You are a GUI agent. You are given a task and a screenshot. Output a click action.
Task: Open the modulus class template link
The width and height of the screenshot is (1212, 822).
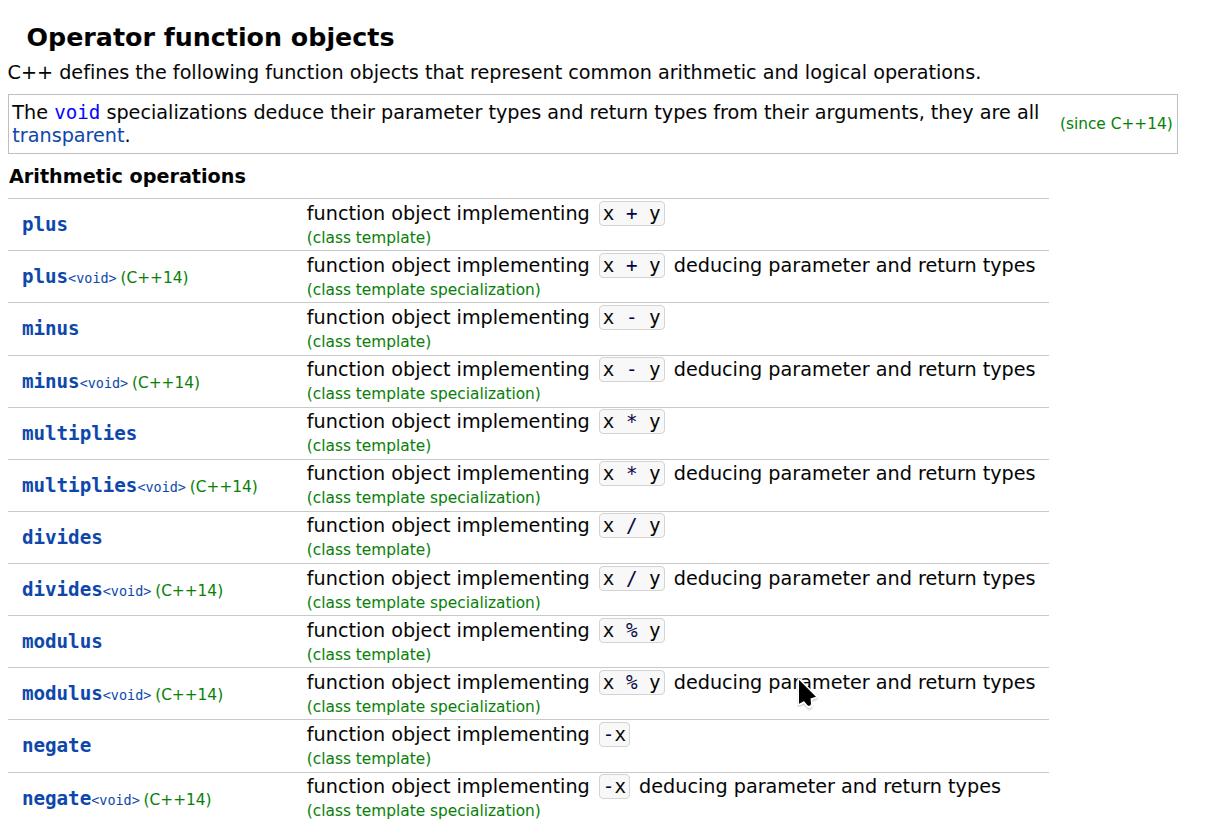62,642
